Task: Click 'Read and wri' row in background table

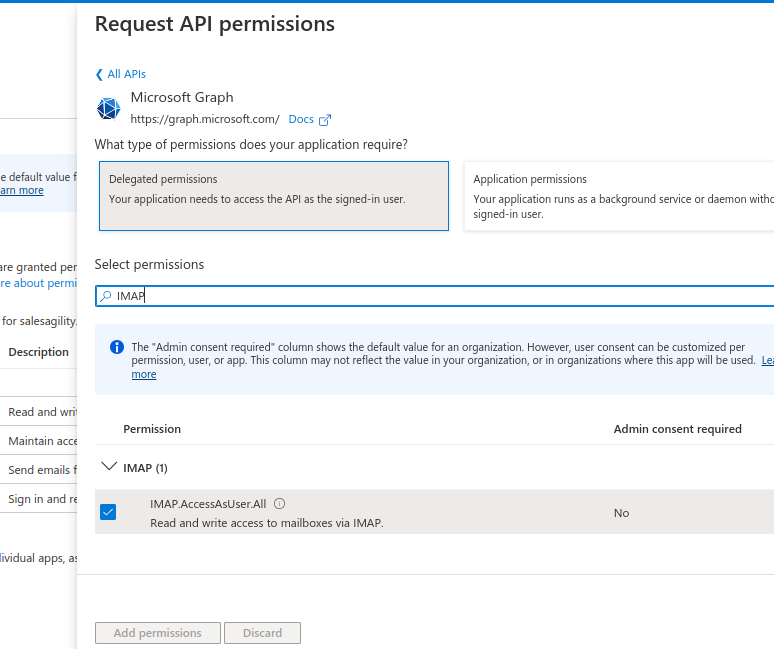Action: tap(39, 412)
